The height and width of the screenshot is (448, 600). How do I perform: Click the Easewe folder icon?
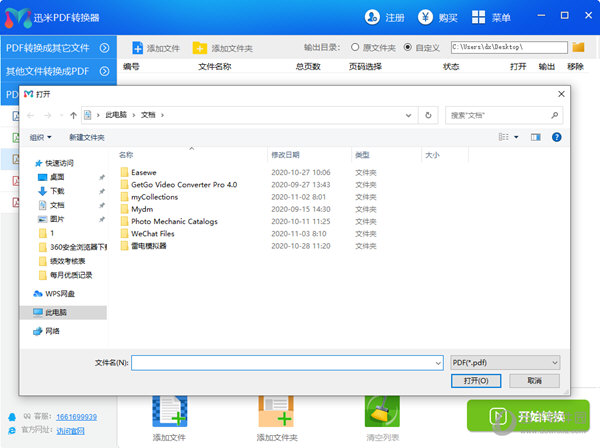124,172
